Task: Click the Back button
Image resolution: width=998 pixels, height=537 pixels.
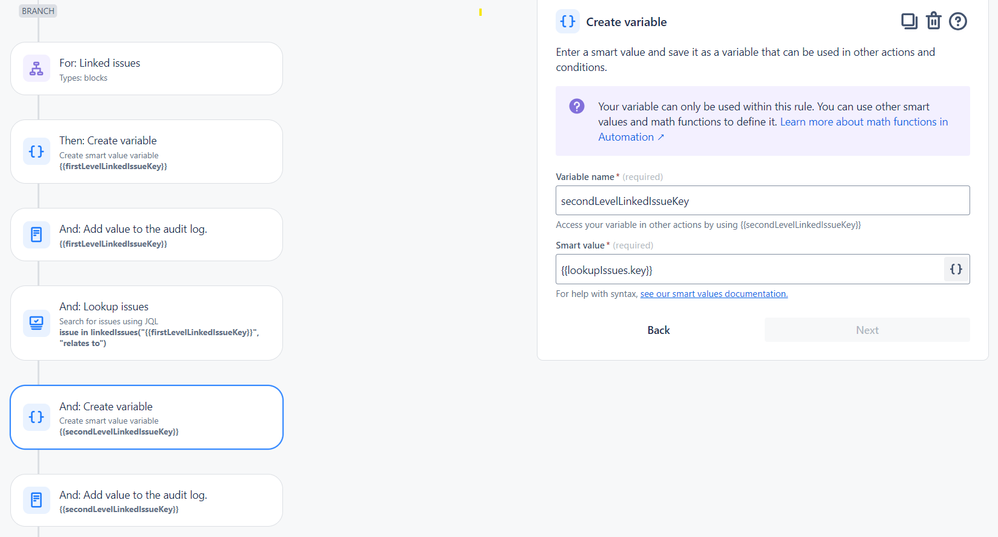Action: 658,330
